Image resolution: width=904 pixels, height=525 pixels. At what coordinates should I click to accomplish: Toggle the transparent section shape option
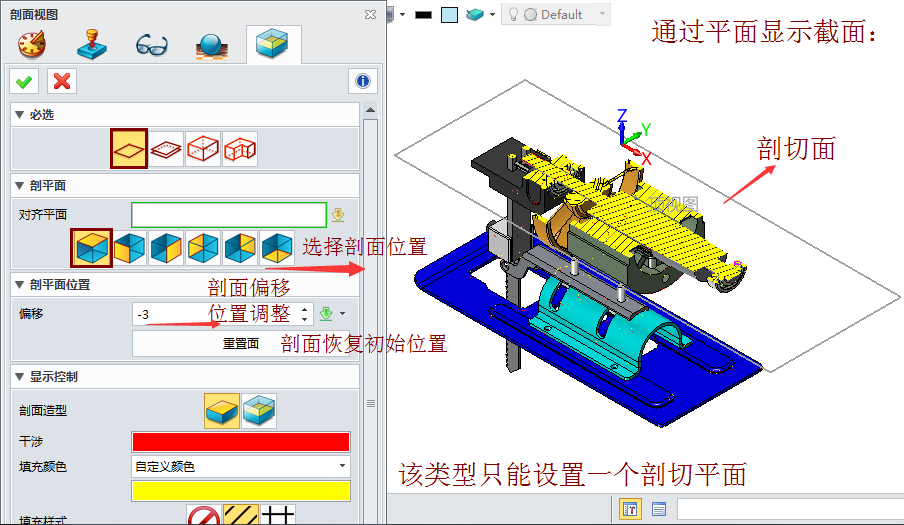259,410
